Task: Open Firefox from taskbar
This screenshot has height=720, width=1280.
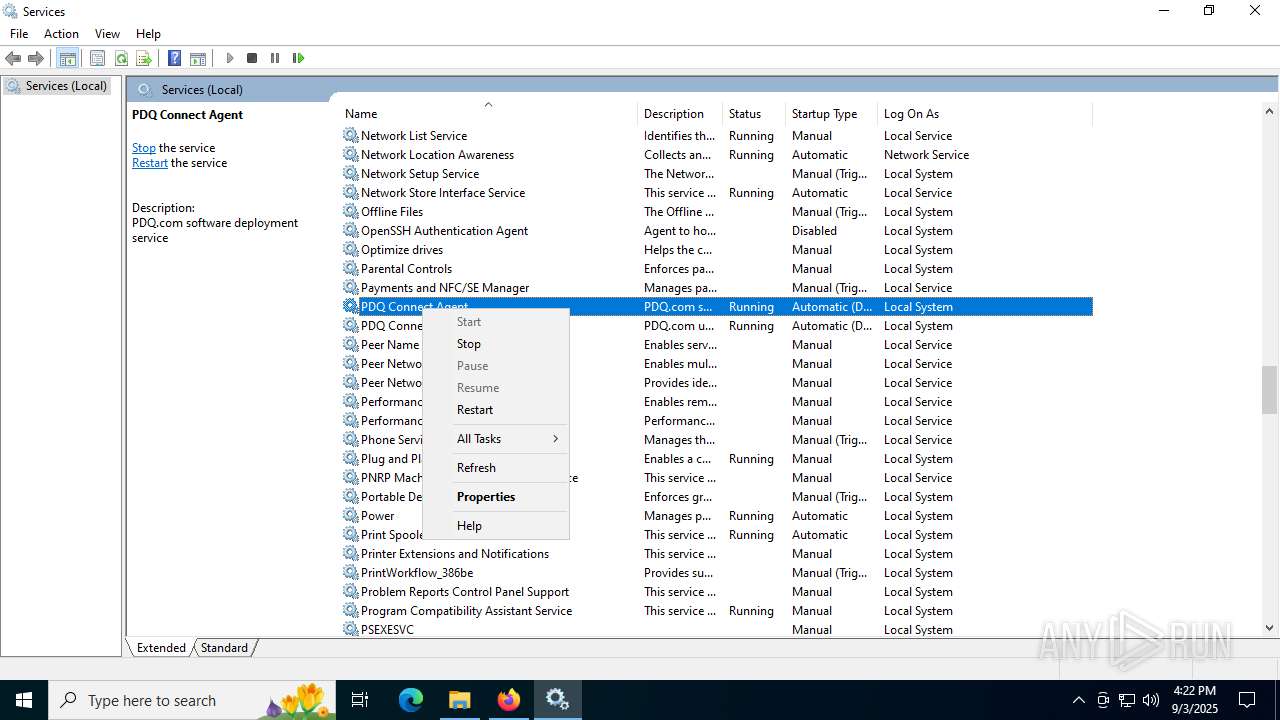Action: (x=509, y=700)
